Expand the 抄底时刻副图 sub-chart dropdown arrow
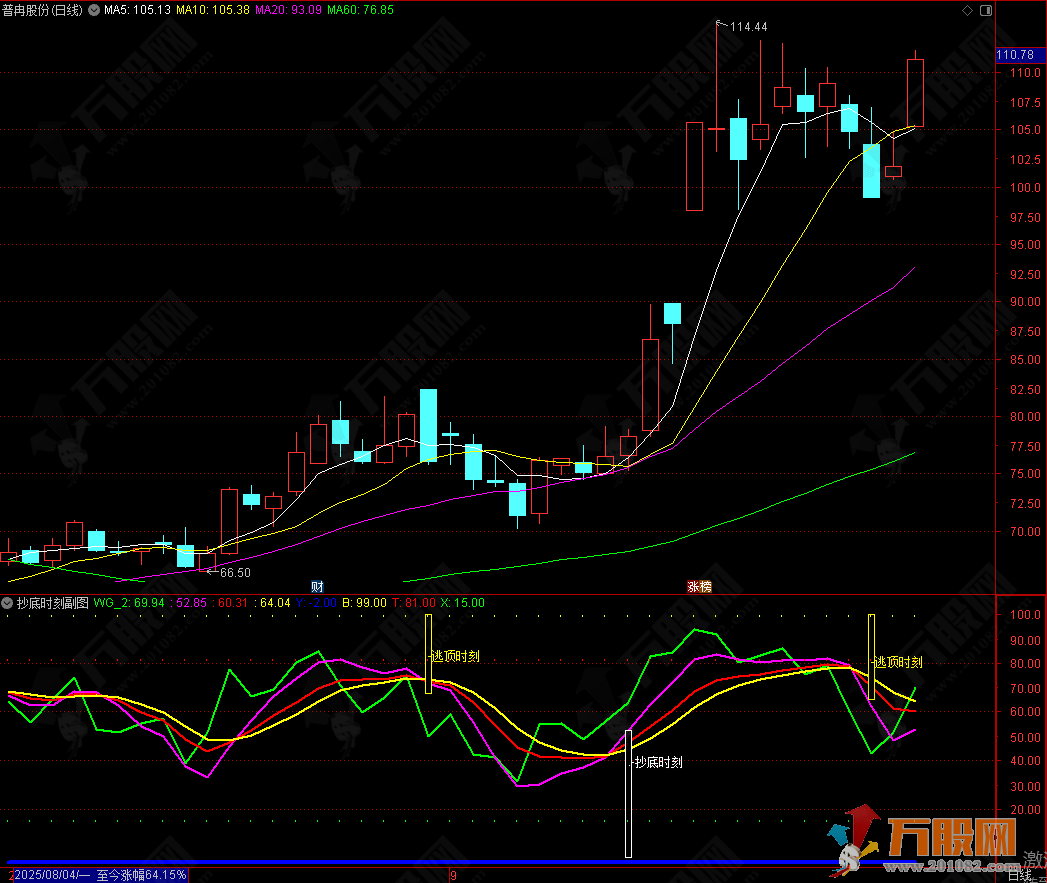Screen dimensions: 1047x883 click(8, 603)
